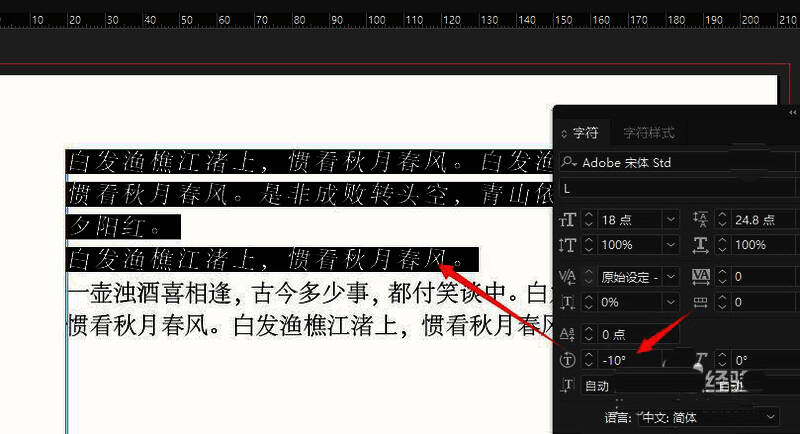Click the line starting 一壶浊酒喜相逢
Screen dimensions: 800x434
[310, 293]
